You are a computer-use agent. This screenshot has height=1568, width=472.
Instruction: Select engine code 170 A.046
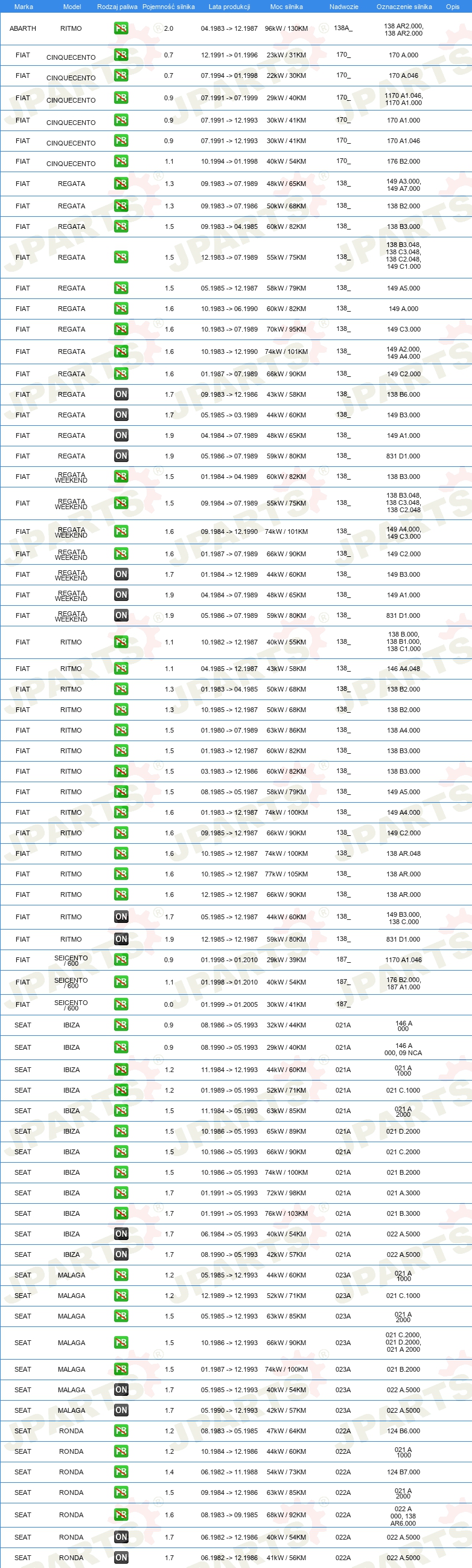click(x=403, y=76)
